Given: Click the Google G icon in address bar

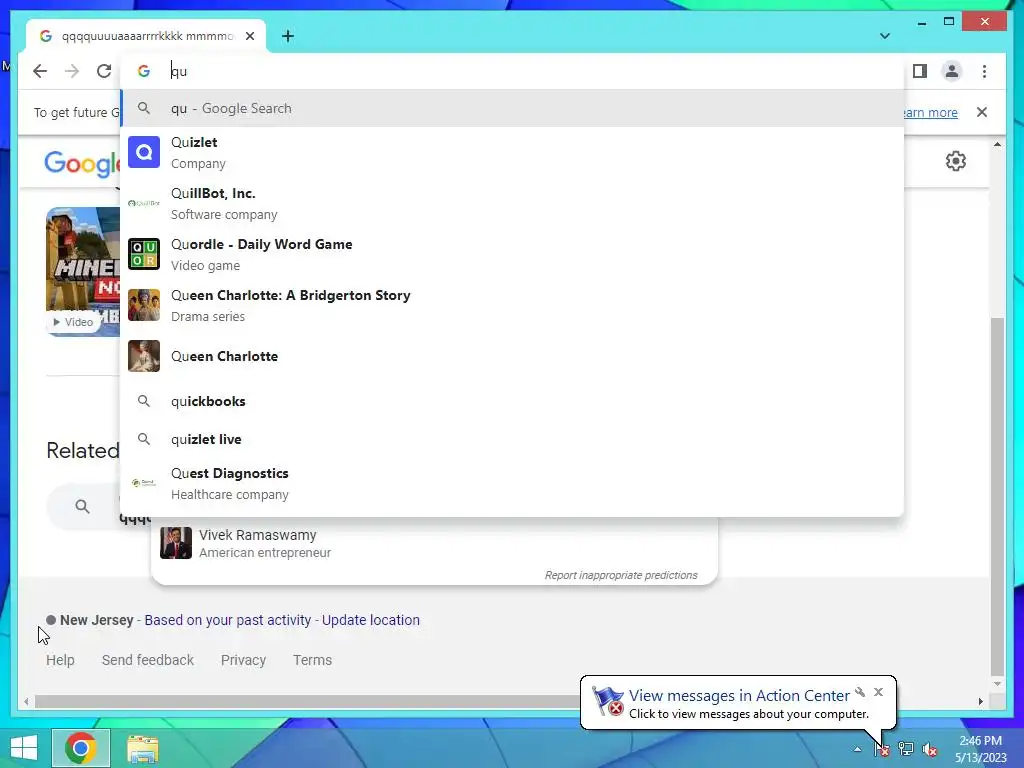Looking at the screenshot, I should point(144,71).
